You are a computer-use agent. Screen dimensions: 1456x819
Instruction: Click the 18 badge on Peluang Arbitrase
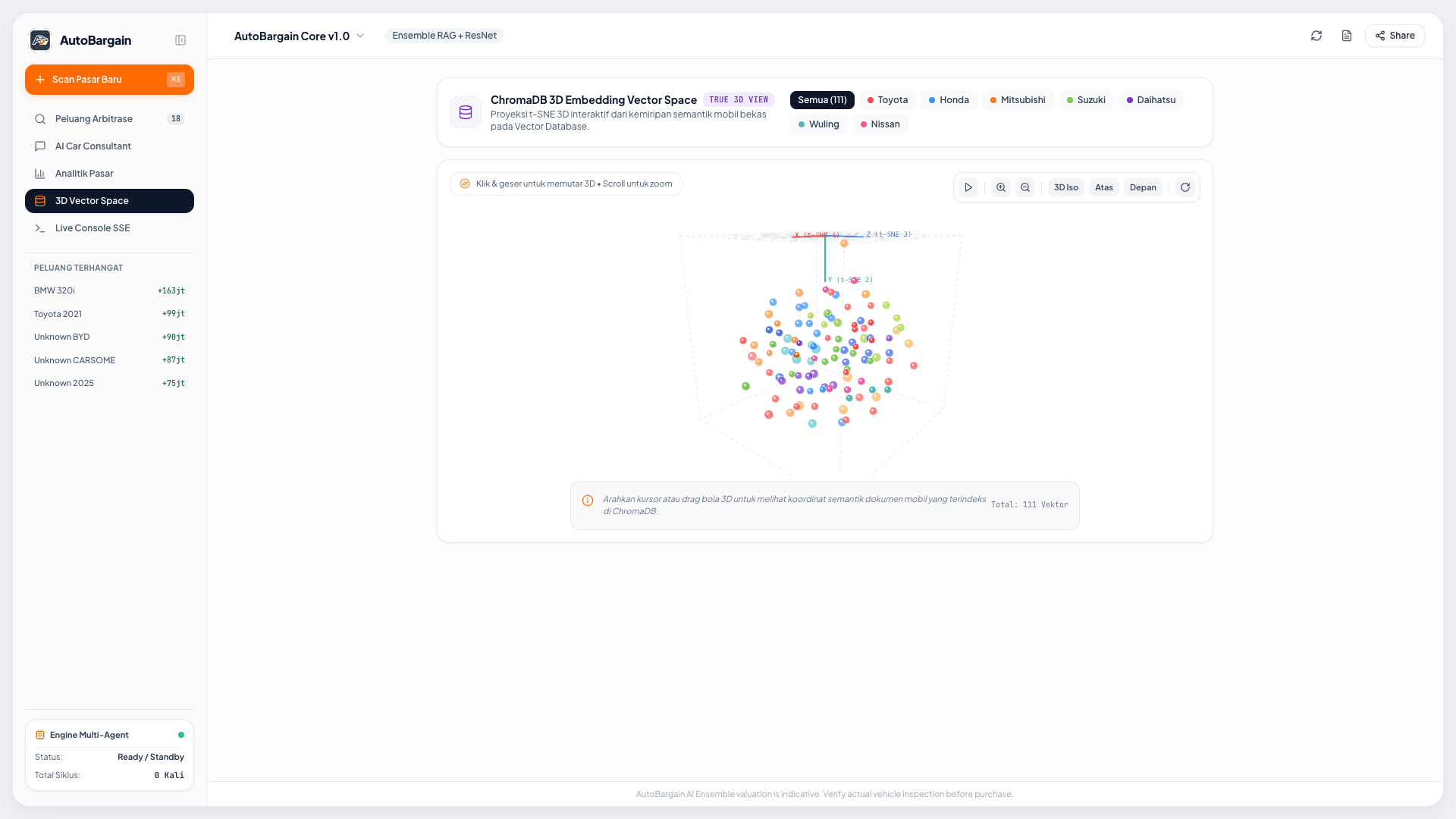(176, 119)
